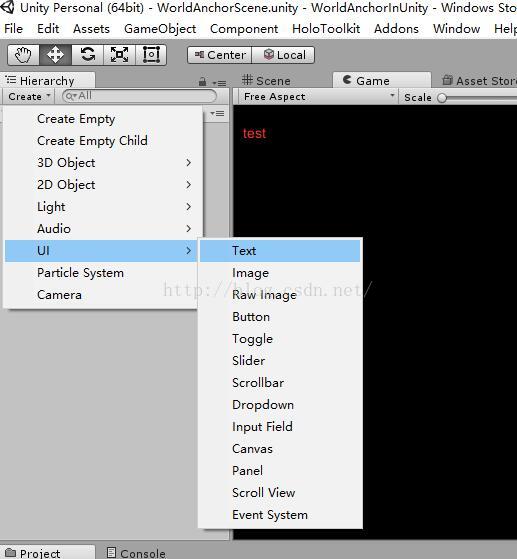The width and height of the screenshot is (517, 559).
Task: Open the Edit menu
Action: point(48,29)
